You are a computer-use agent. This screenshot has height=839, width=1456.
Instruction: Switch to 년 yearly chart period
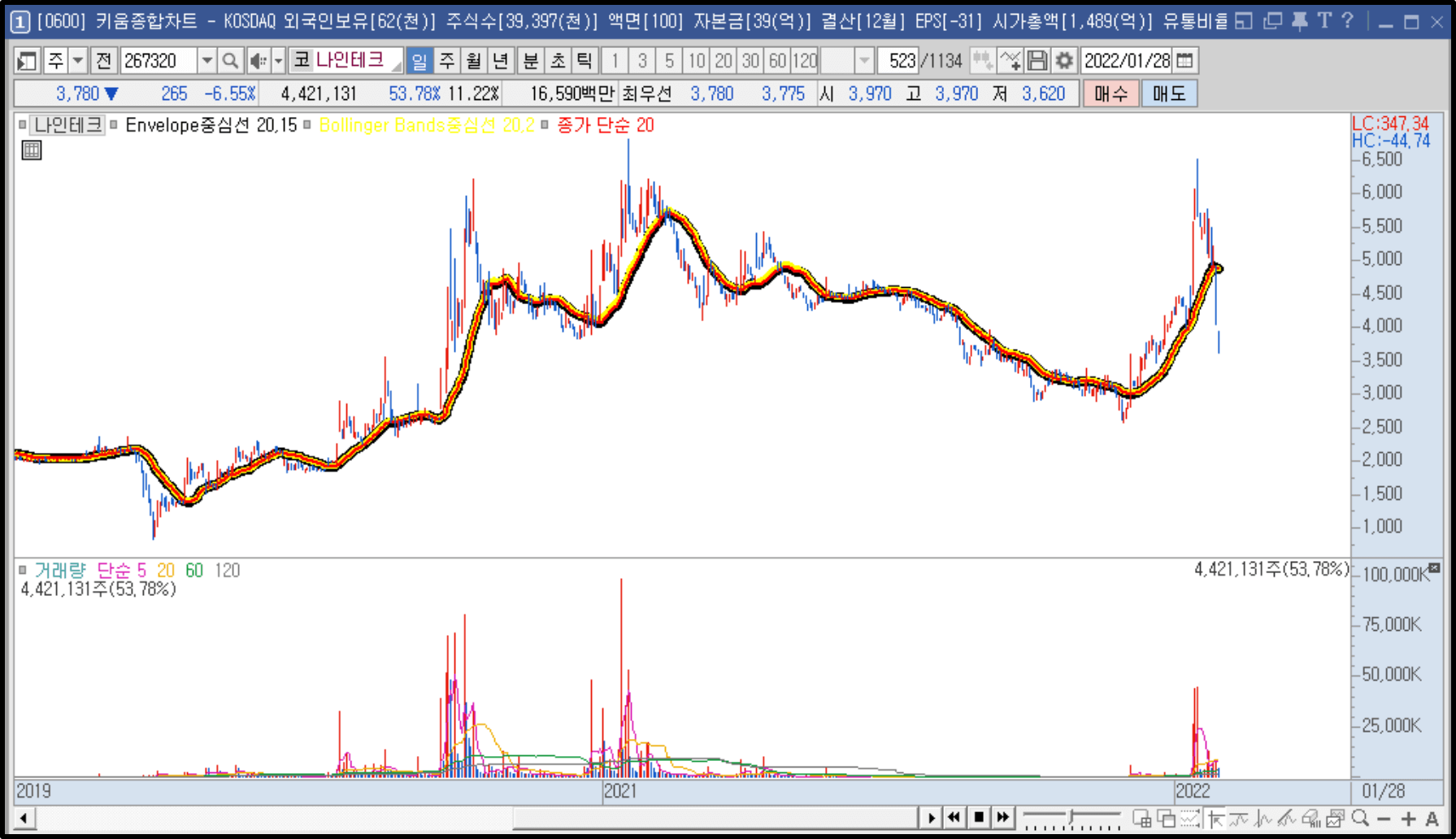501,61
